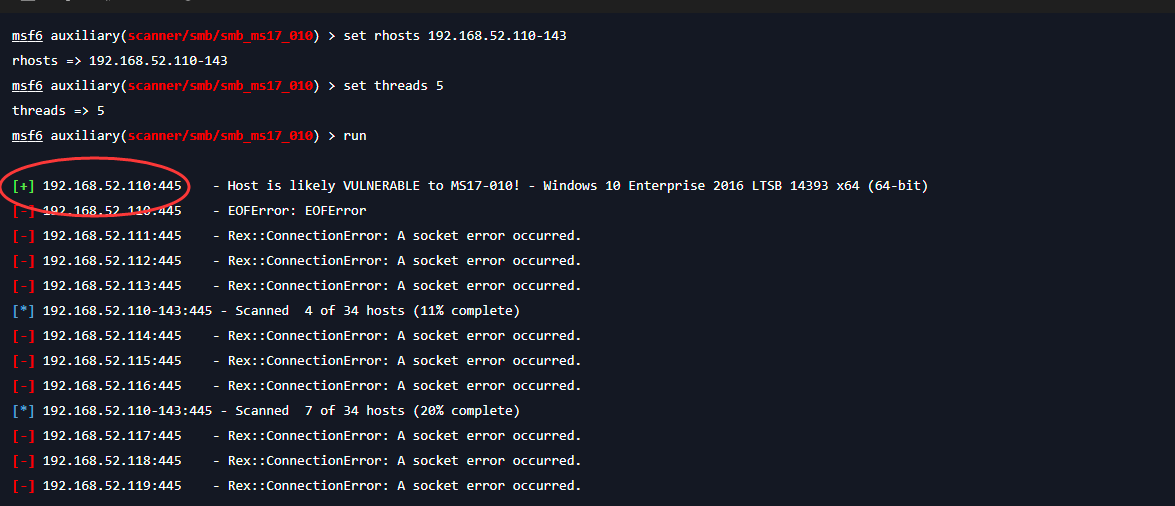Click the circled 192.168.52.110:445 address

point(112,186)
